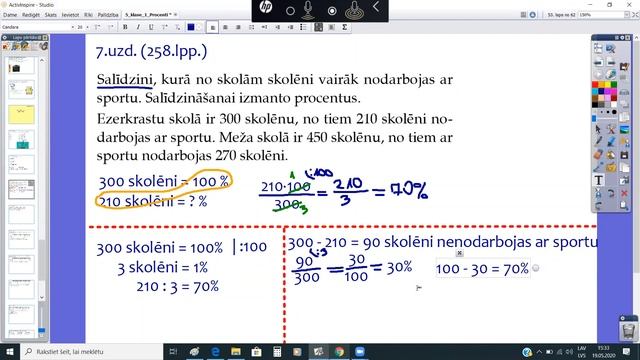This screenshot has width=640, height=360.
Task: Pick the dark blue text color swatch
Action: [191, 27]
